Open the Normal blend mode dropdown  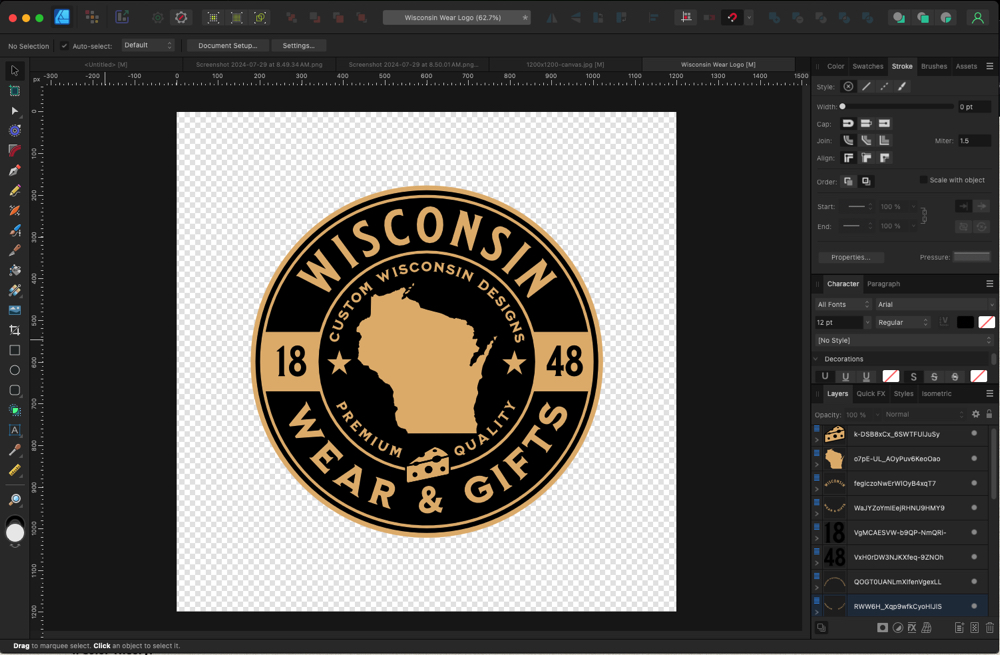(x=925, y=414)
